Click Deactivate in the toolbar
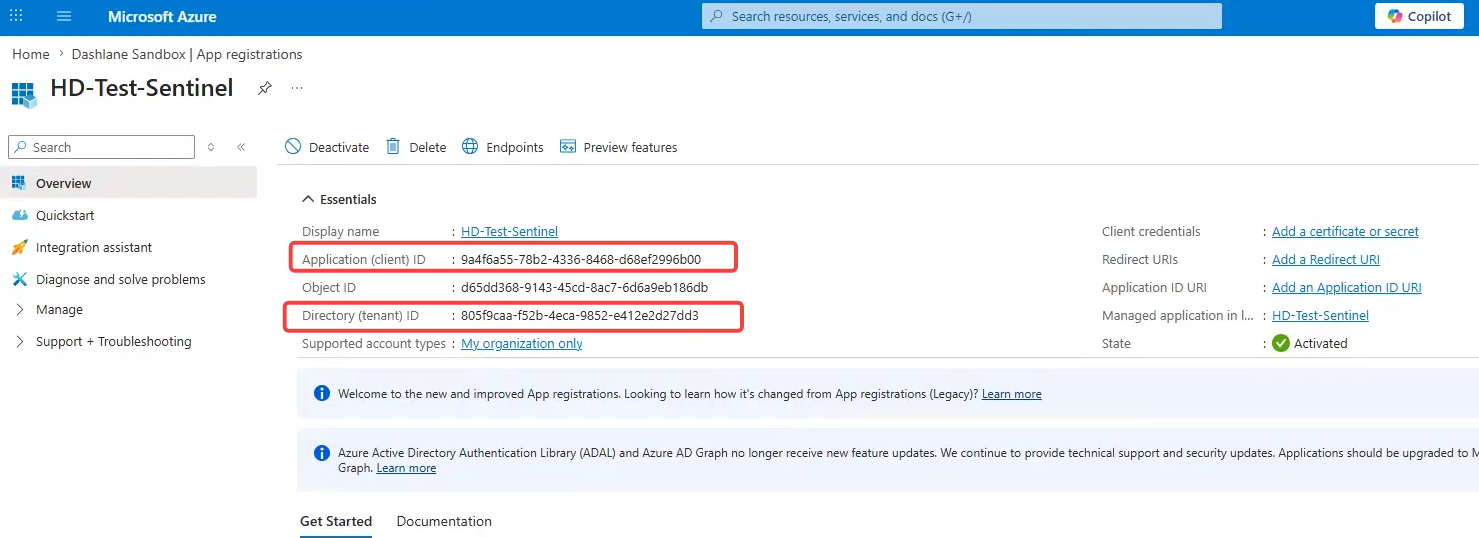The width and height of the screenshot is (1479, 538). point(327,147)
